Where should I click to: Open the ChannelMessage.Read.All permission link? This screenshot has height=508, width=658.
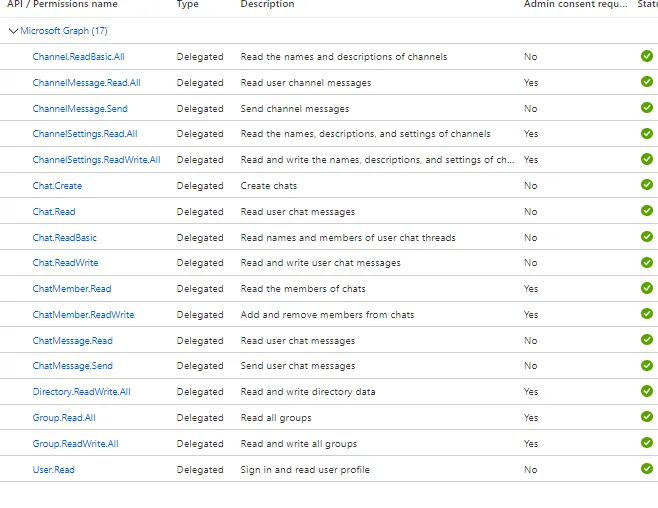[x=86, y=83]
